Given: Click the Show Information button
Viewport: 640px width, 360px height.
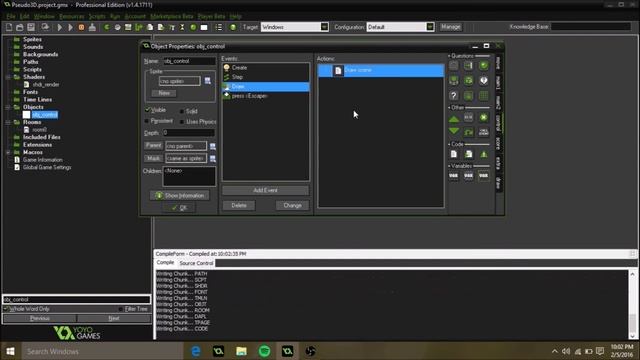Looking at the screenshot, I should coord(180,196).
